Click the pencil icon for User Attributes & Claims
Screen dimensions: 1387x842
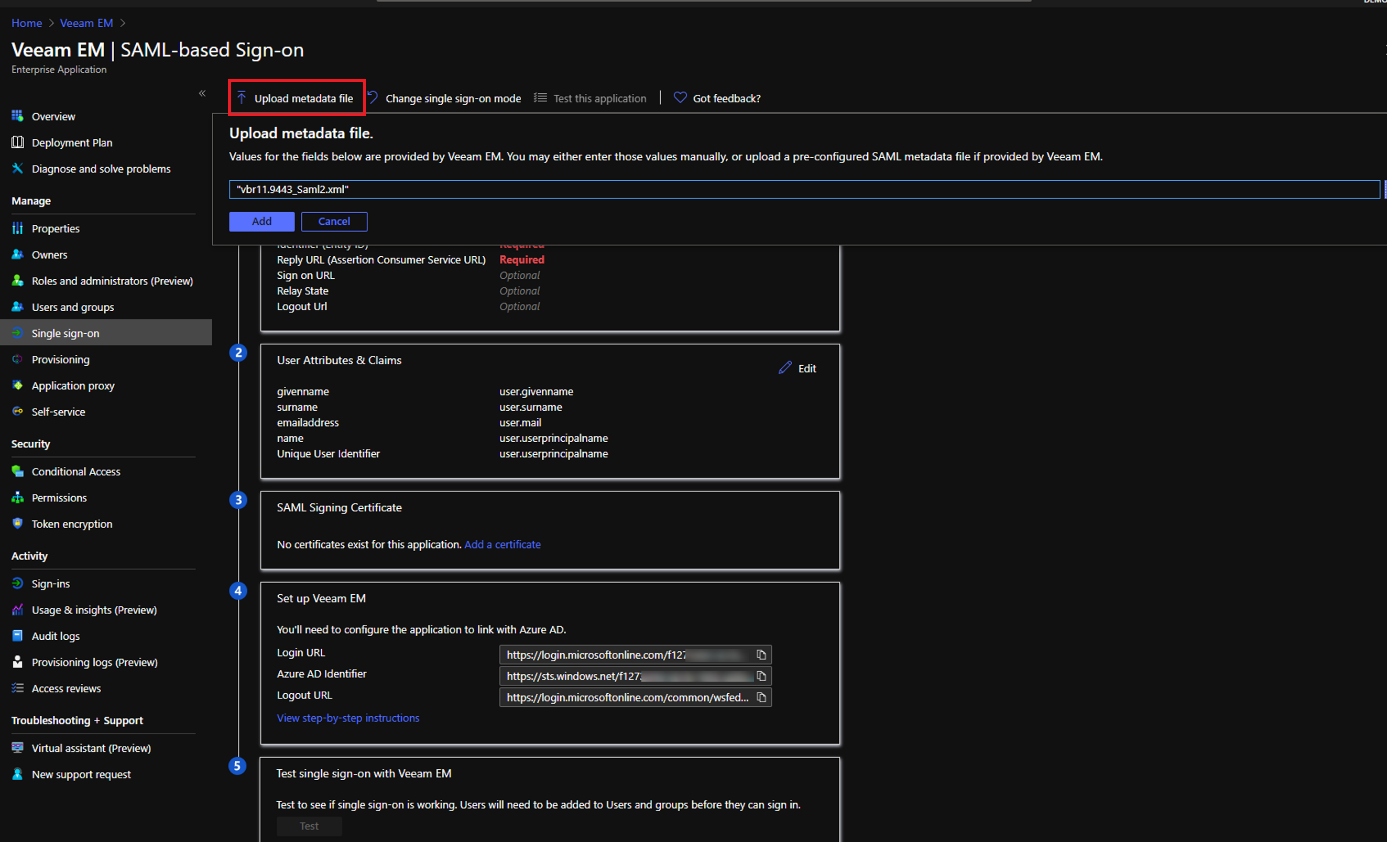point(785,368)
